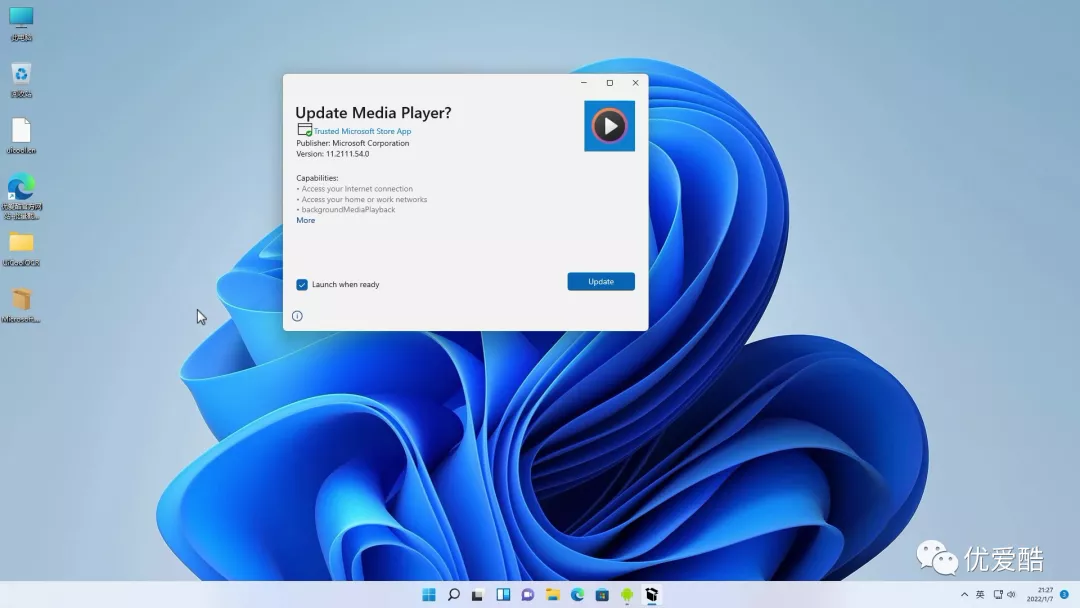Open the network status tray icon
1080x608 pixels.
coord(998,594)
